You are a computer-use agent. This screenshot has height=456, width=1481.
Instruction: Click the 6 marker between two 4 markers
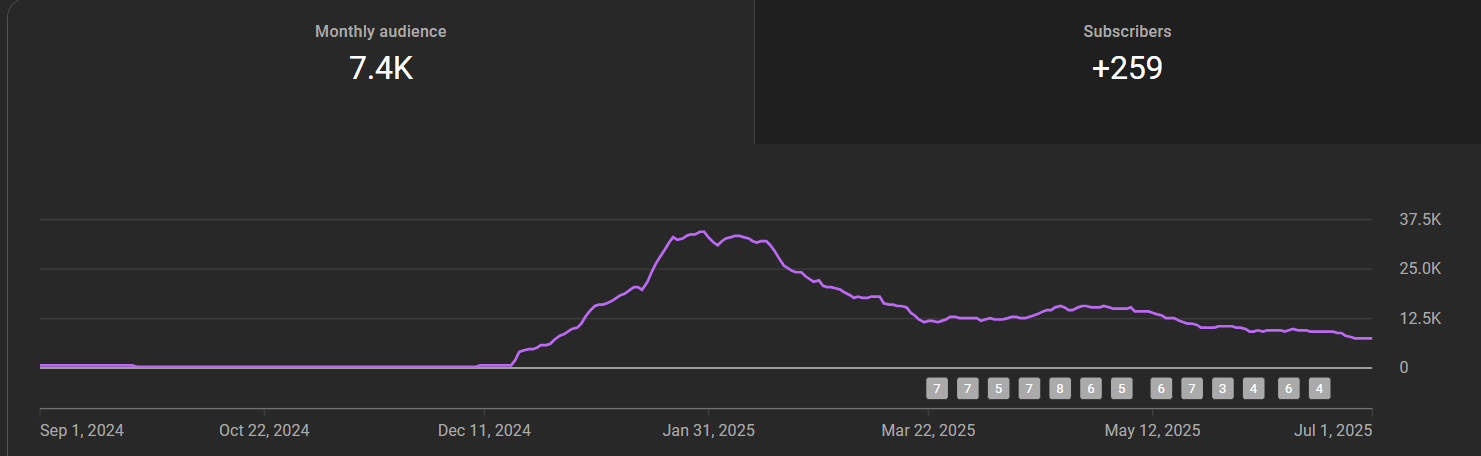click(1289, 389)
